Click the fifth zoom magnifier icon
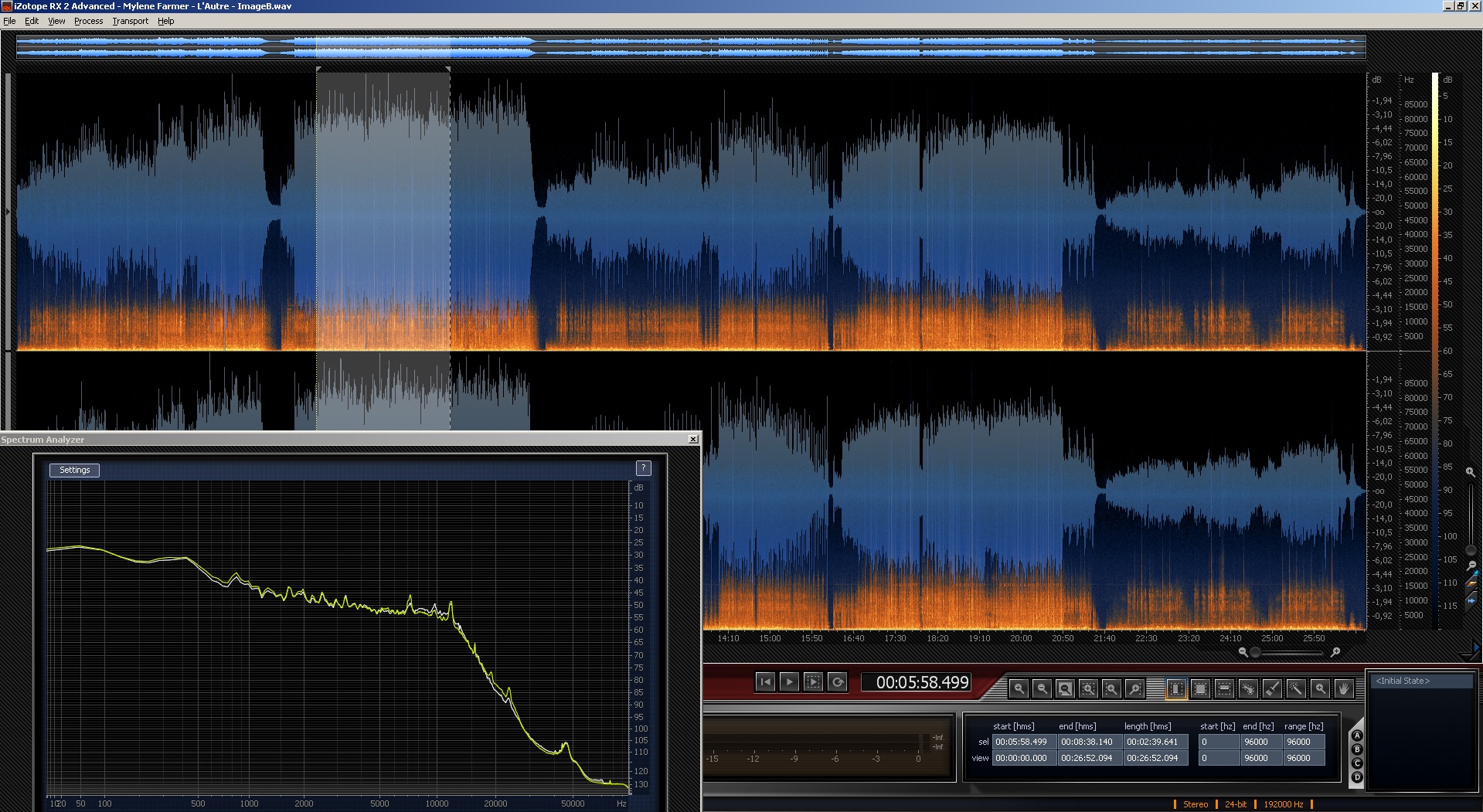The image size is (1483, 812). (x=1111, y=688)
